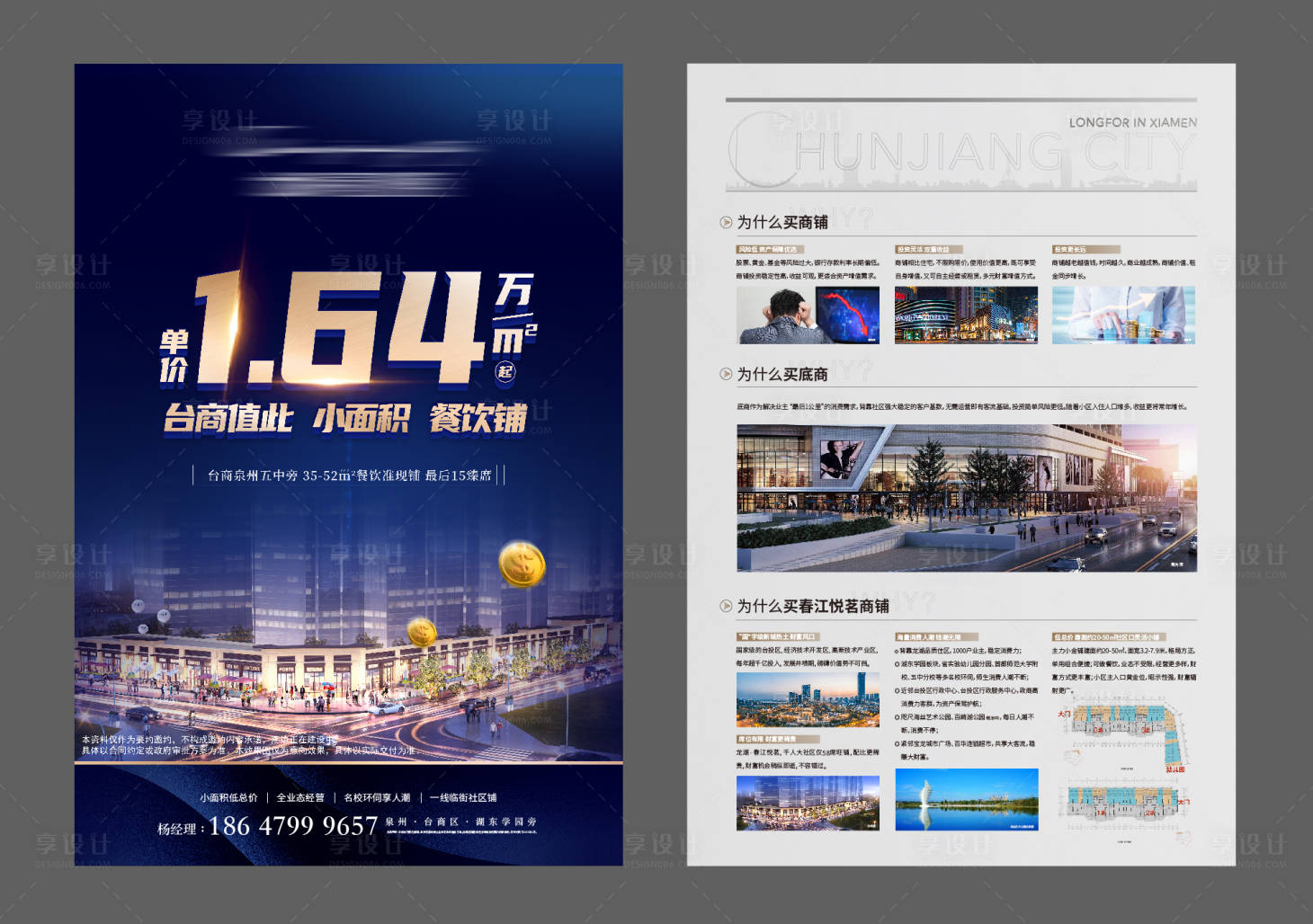Image resolution: width=1313 pixels, height=924 pixels.
Task: Click the round 起 badge under m²
Action: tap(506, 371)
